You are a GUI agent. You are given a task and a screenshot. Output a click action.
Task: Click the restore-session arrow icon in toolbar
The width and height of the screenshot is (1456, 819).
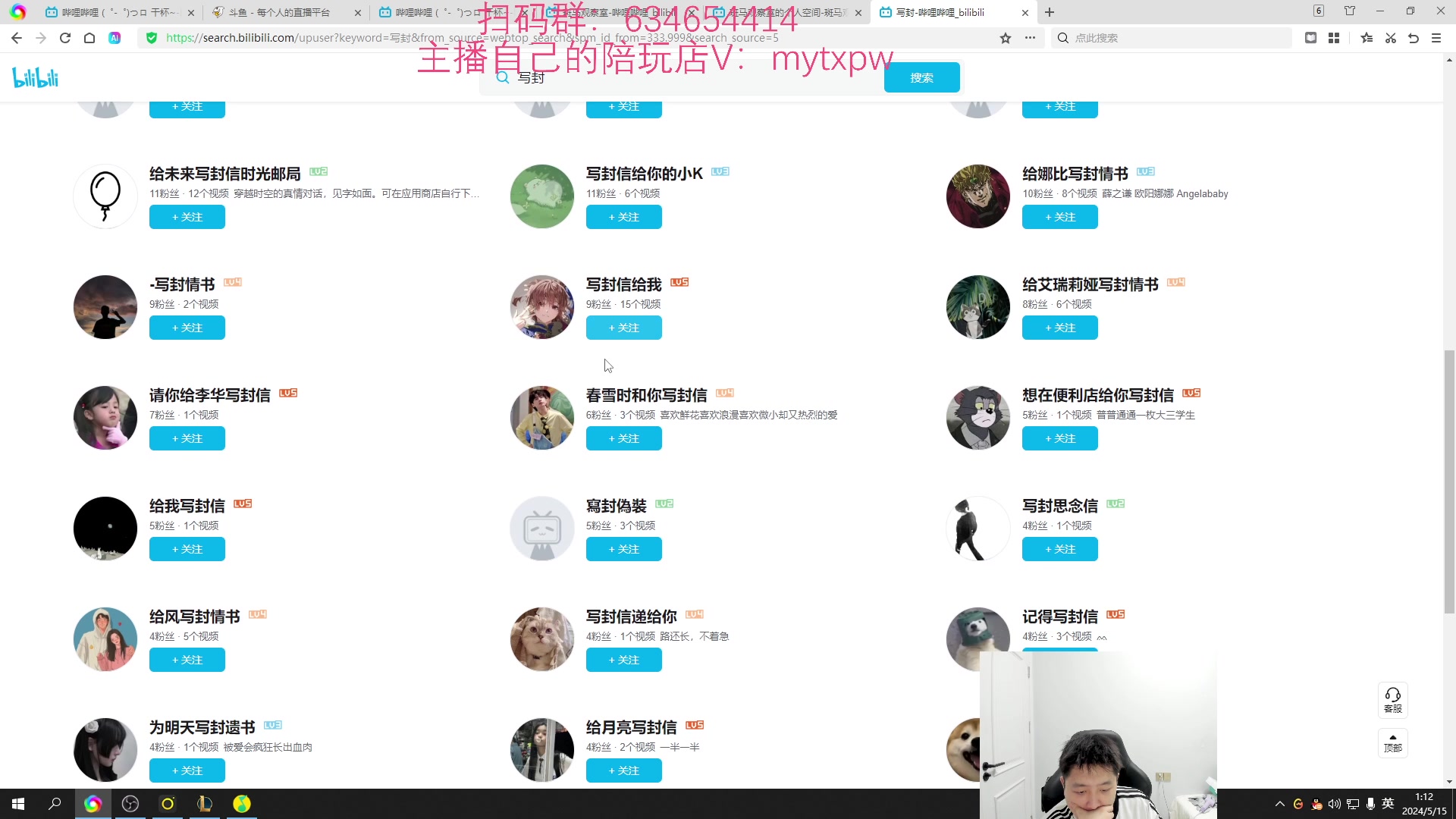coord(1414,37)
